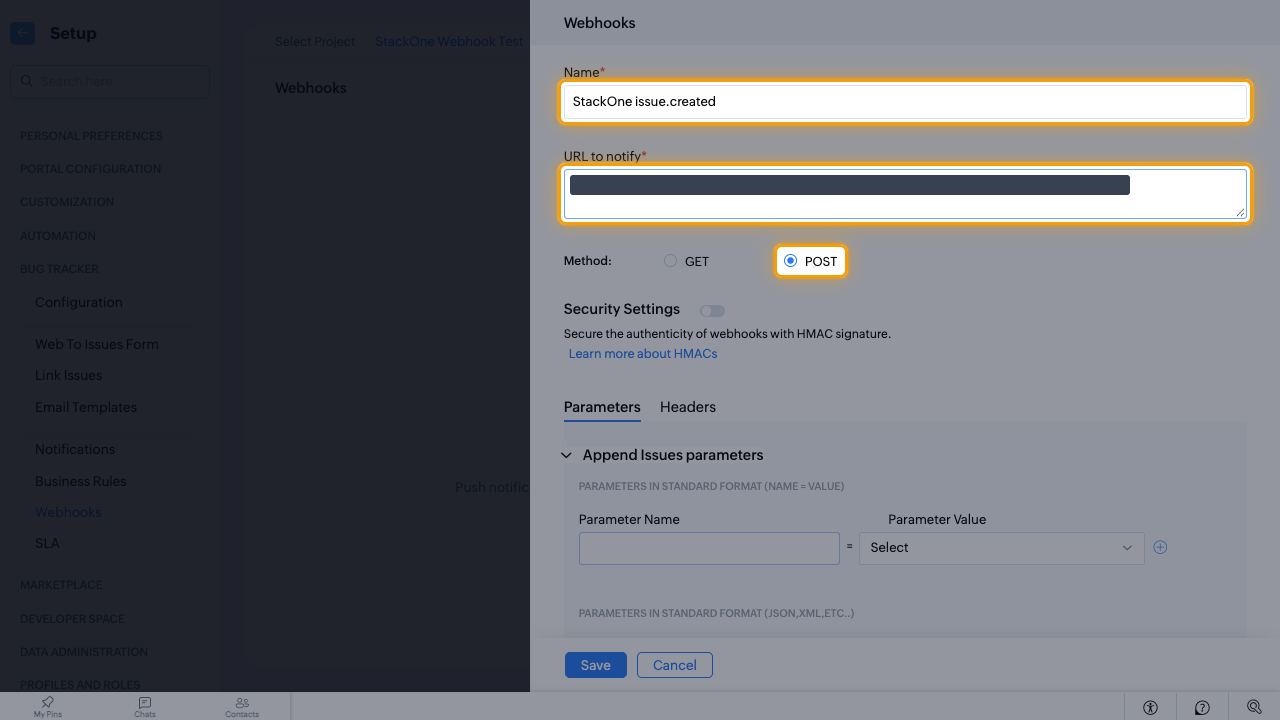
Task: Open Business Rules sidebar item
Action: tap(81, 481)
